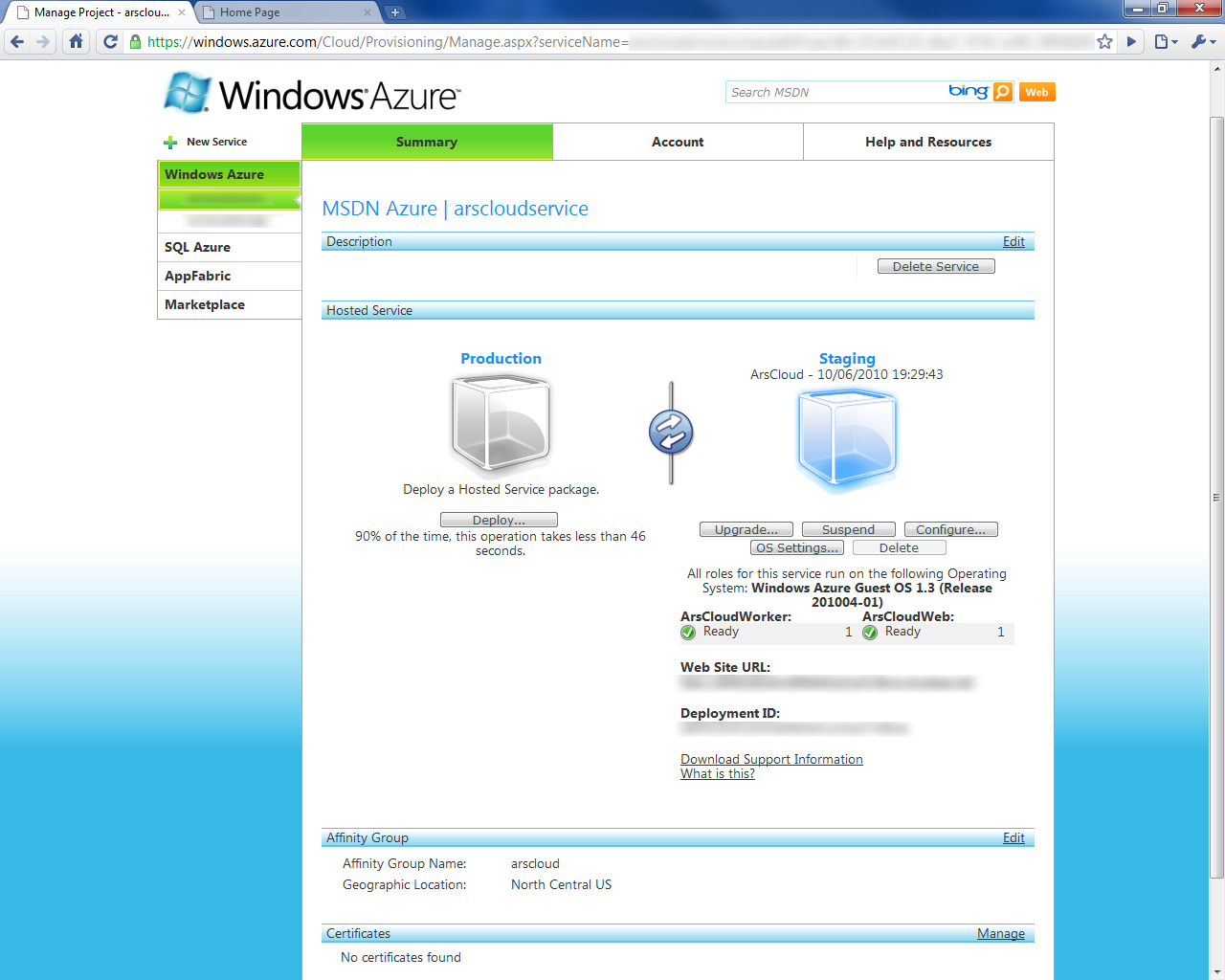1225x980 pixels.
Task: Click the green plus New Service icon
Action: point(170,141)
